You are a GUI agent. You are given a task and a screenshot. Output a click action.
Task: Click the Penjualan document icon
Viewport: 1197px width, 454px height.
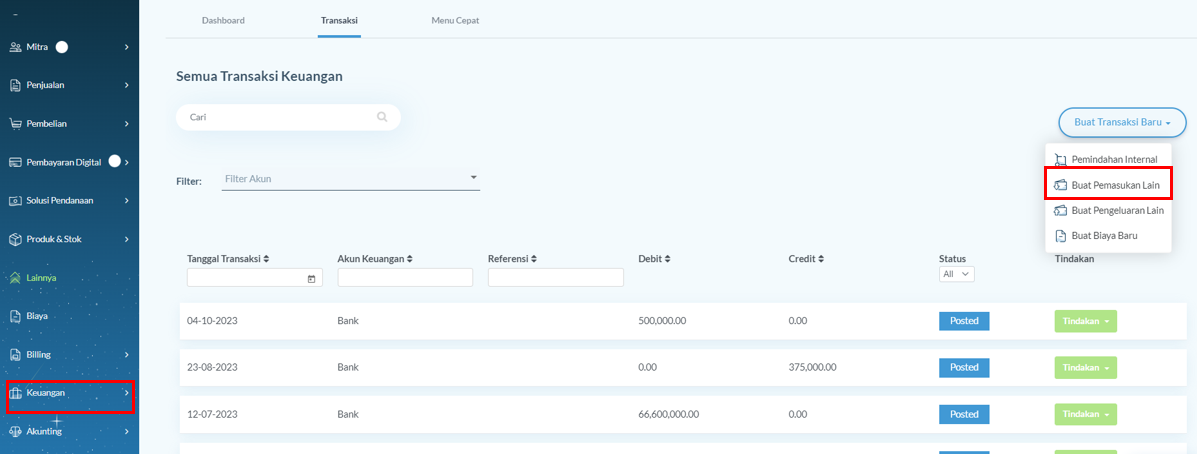point(15,85)
